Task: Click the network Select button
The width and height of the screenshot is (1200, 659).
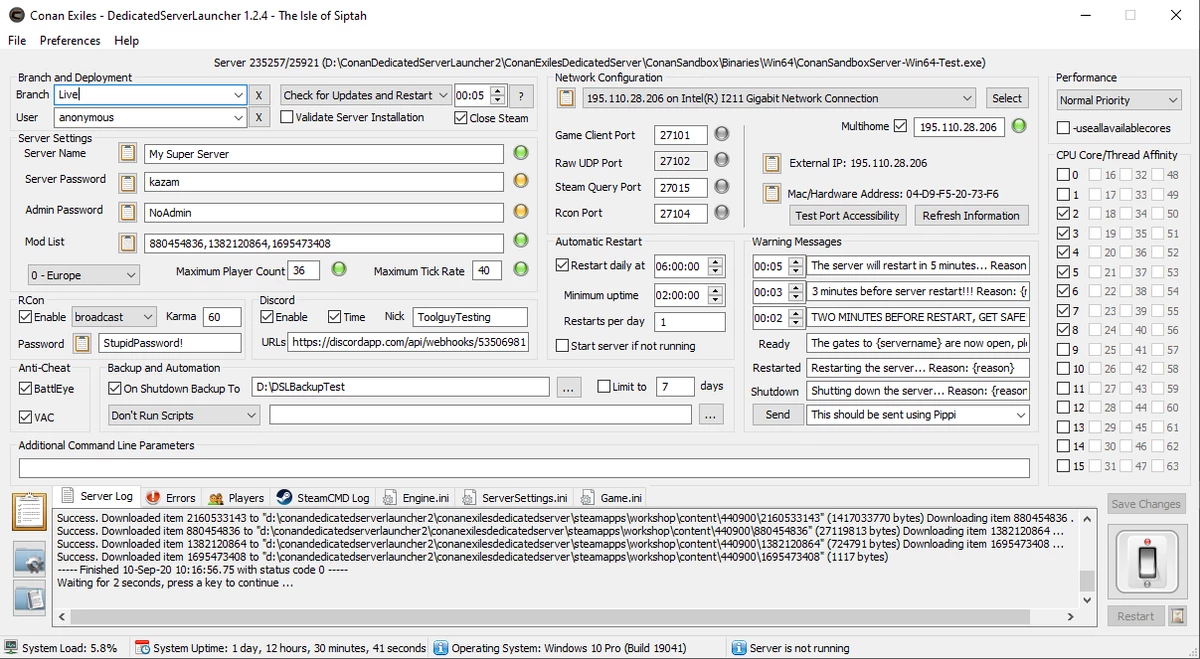Action: [1007, 98]
